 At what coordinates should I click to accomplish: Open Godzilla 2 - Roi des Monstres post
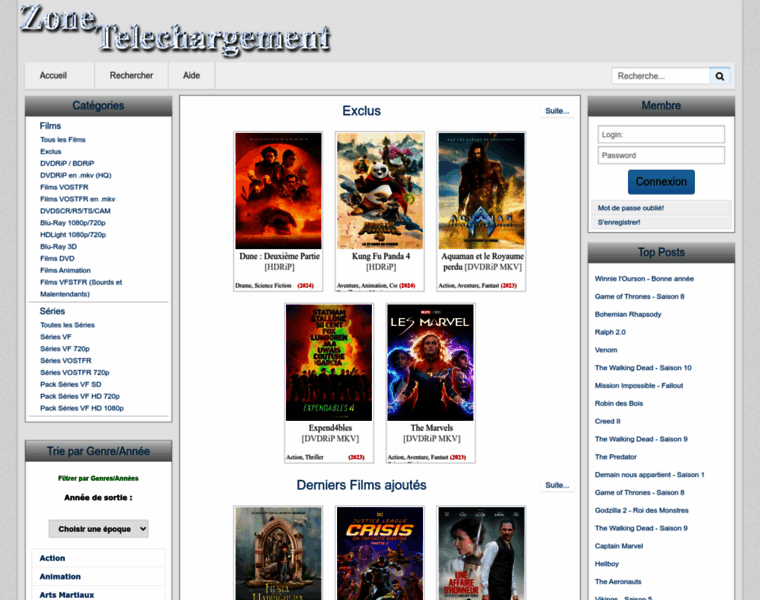[642, 510]
